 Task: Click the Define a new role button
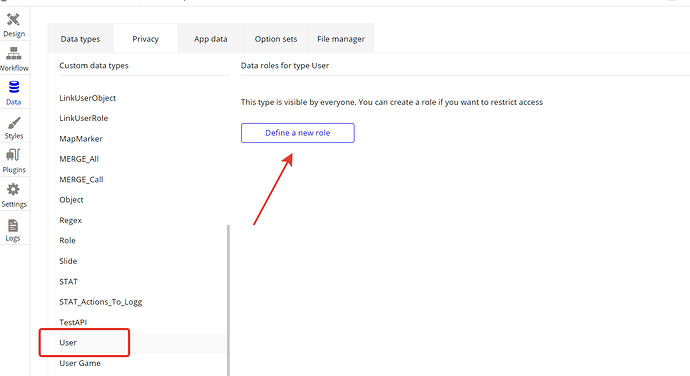click(x=297, y=133)
